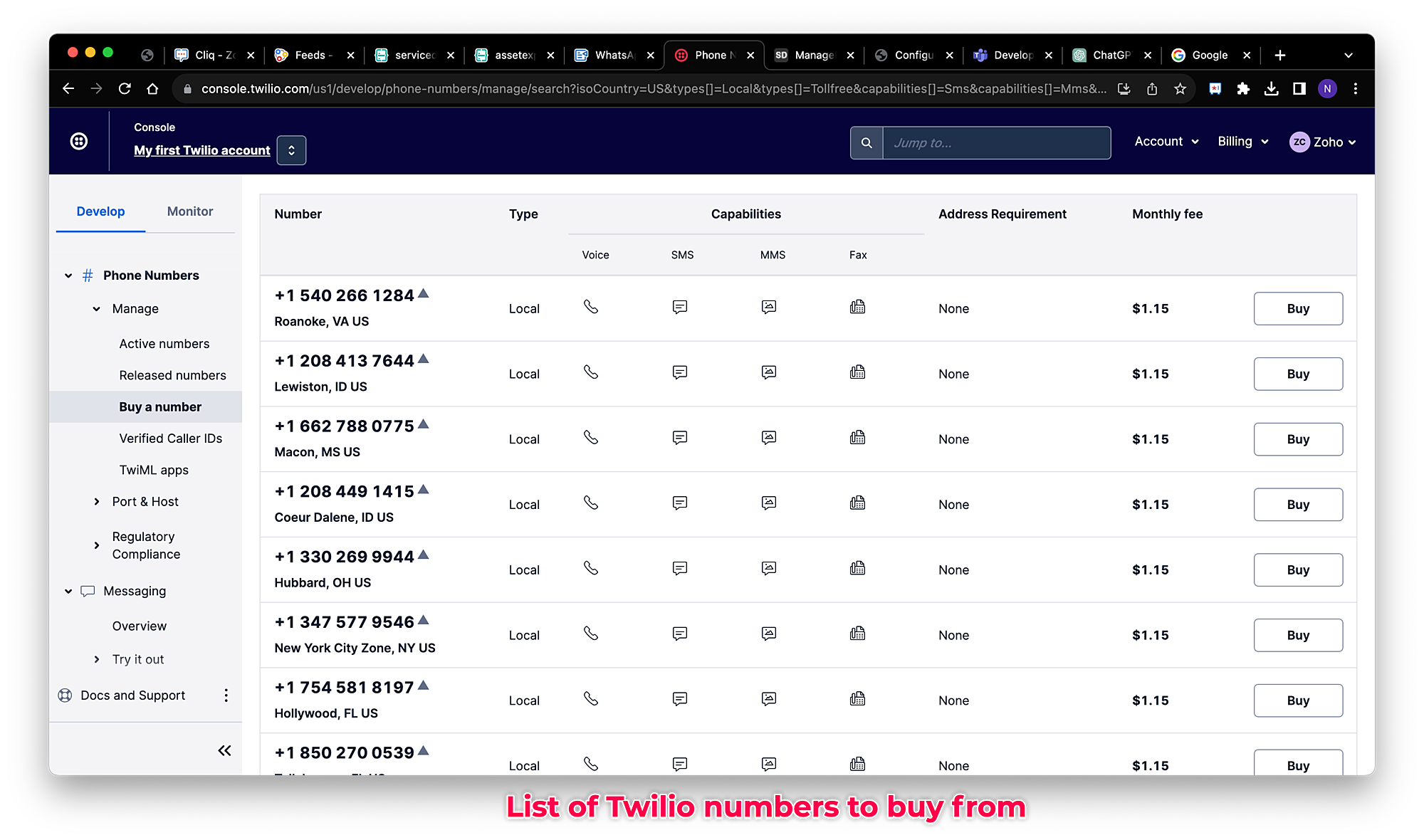Collapse sidebar using double chevron icon
This screenshot has width=1424, height=840.
point(224,750)
